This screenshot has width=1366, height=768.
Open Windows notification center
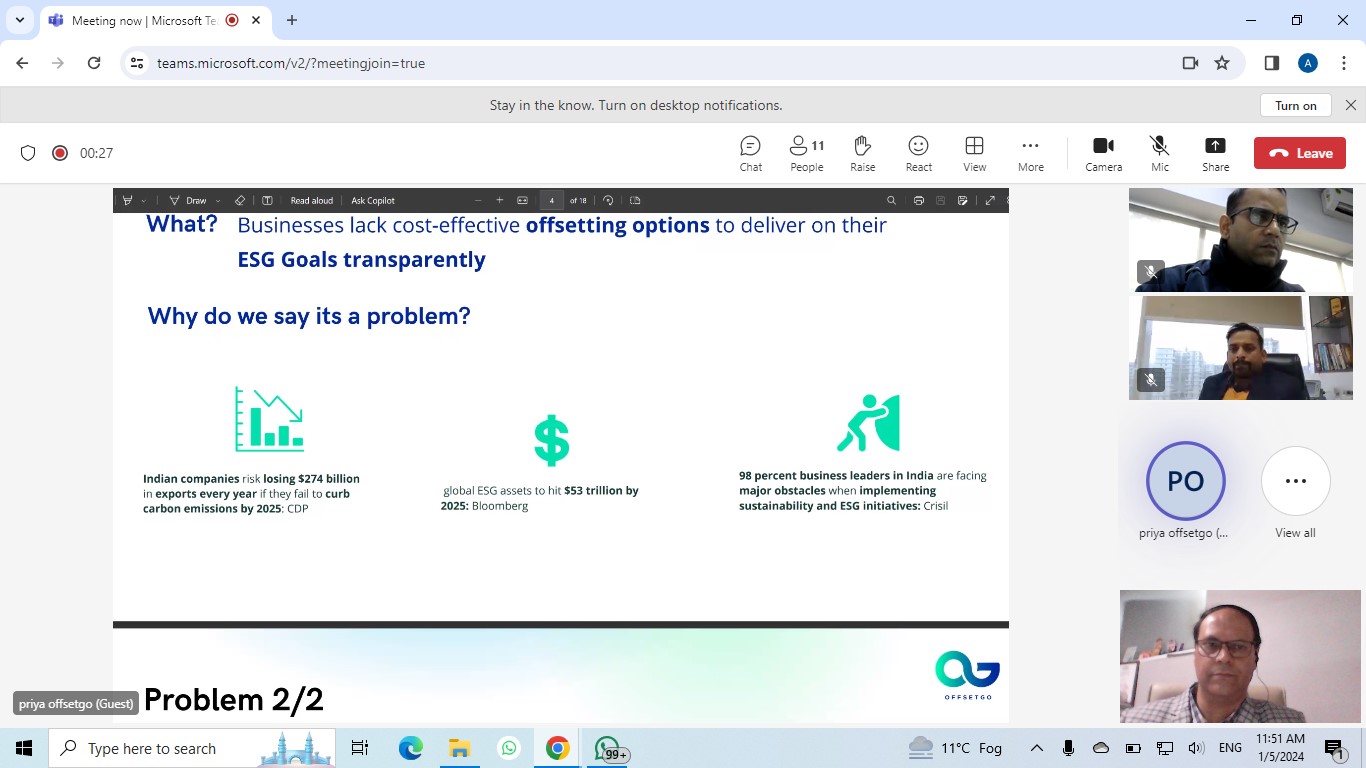click(1334, 748)
